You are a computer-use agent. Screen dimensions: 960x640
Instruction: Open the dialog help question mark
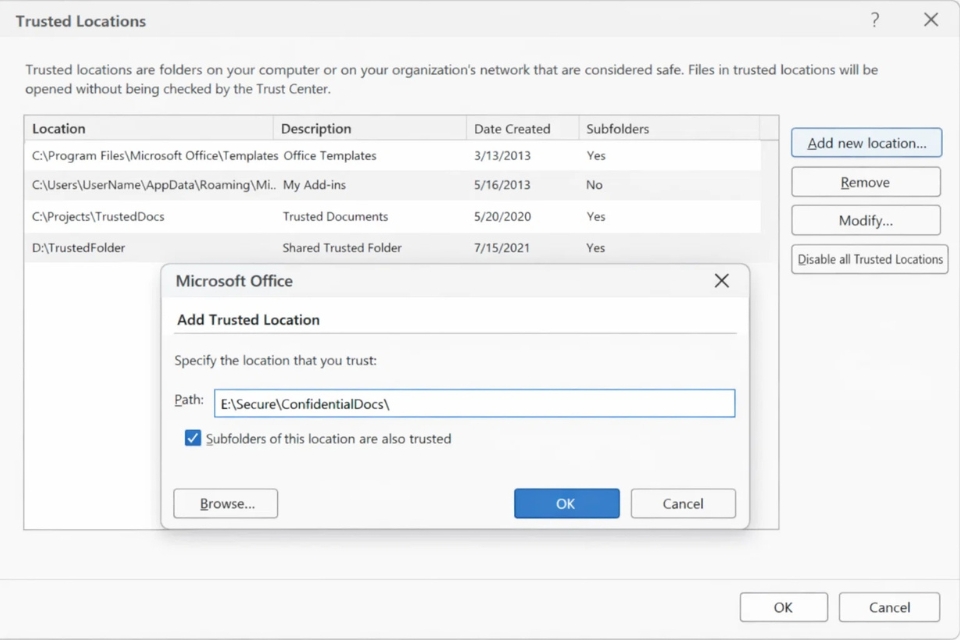coord(874,20)
